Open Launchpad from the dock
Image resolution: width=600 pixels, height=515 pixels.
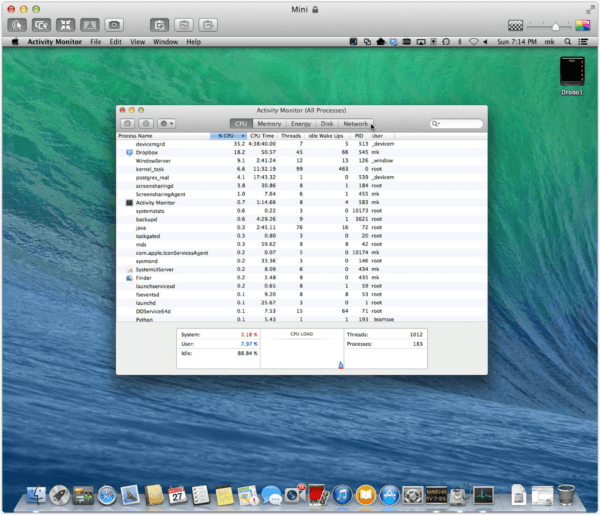pyautogui.click(x=59, y=495)
